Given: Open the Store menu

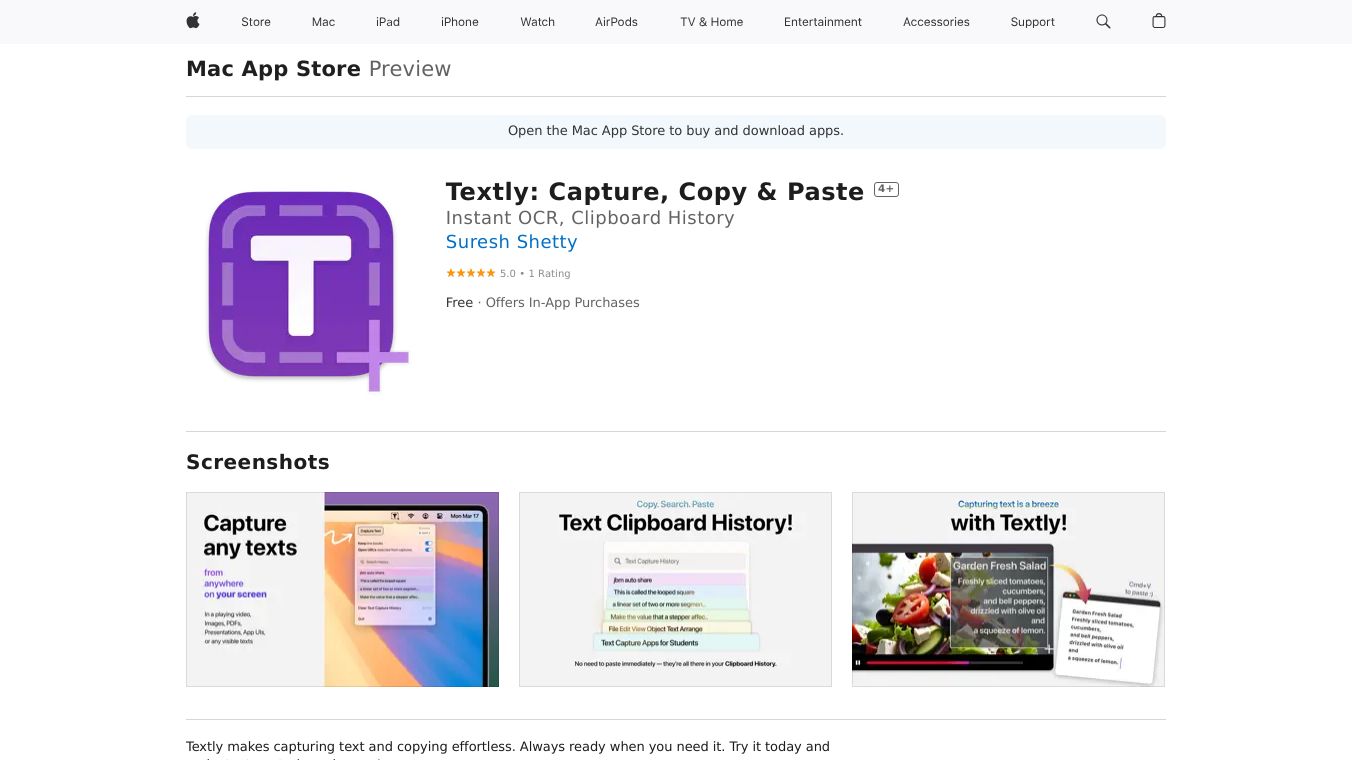Looking at the screenshot, I should pyautogui.click(x=256, y=22).
